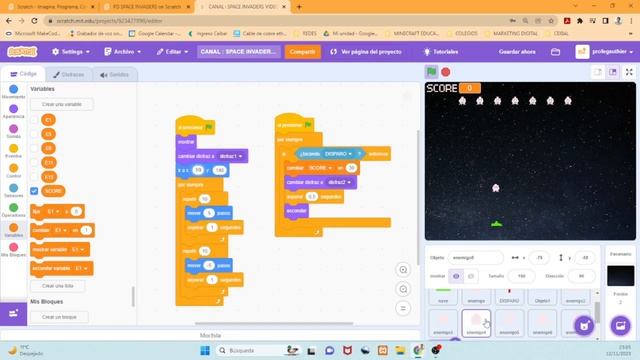Open the choose sprite button
This screenshot has width=640, height=360.
[584, 326]
